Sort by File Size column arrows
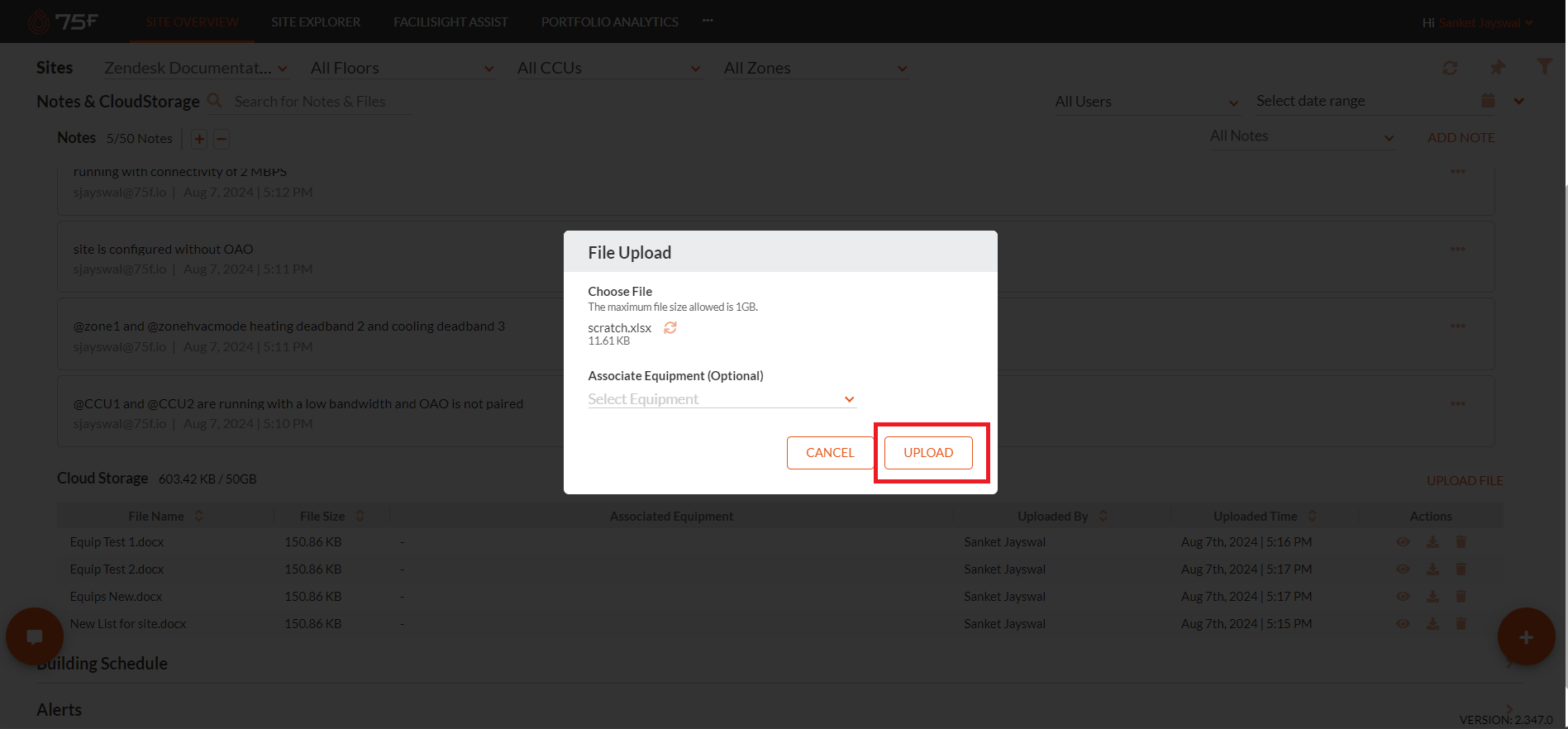This screenshot has height=729, width=1568. click(360, 516)
